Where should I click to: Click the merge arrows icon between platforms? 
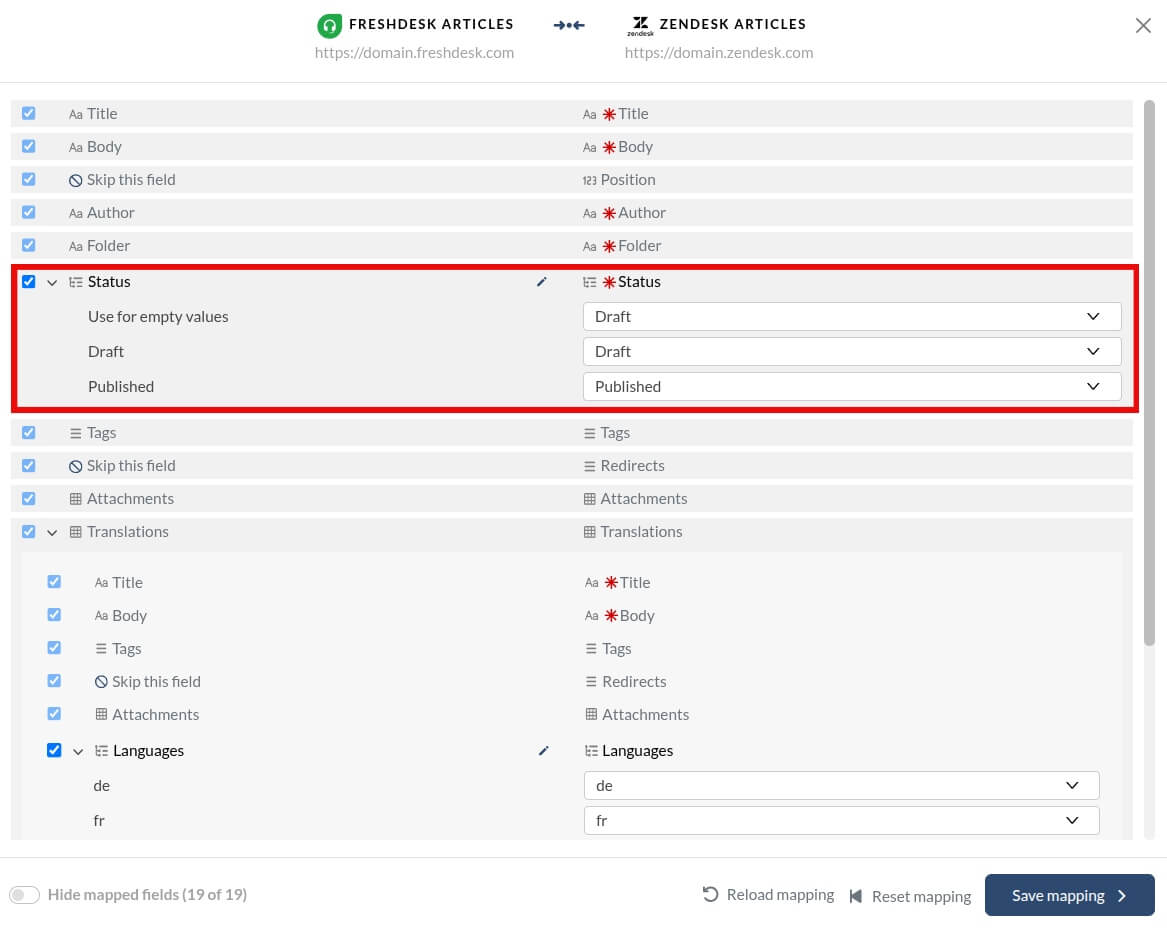(569, 25)
